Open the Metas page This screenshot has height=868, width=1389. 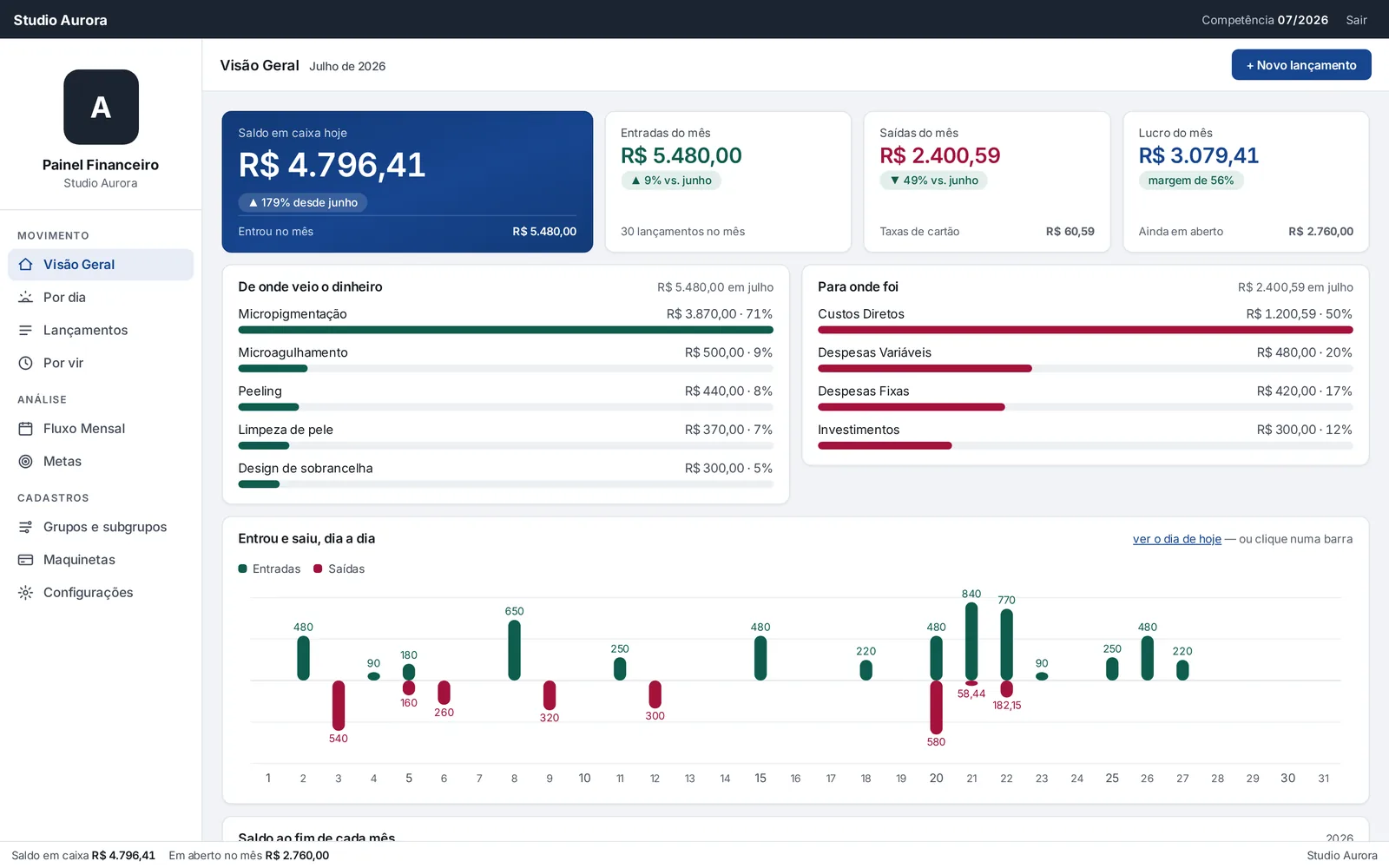pyautogui.click(x=101, y=462)
